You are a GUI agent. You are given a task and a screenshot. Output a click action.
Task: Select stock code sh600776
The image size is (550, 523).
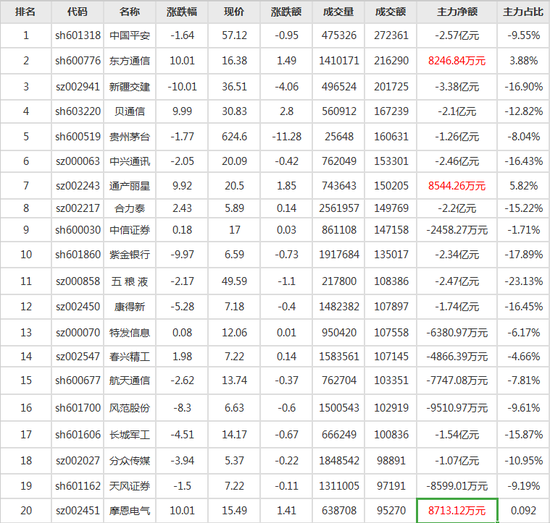click(78, 61)
